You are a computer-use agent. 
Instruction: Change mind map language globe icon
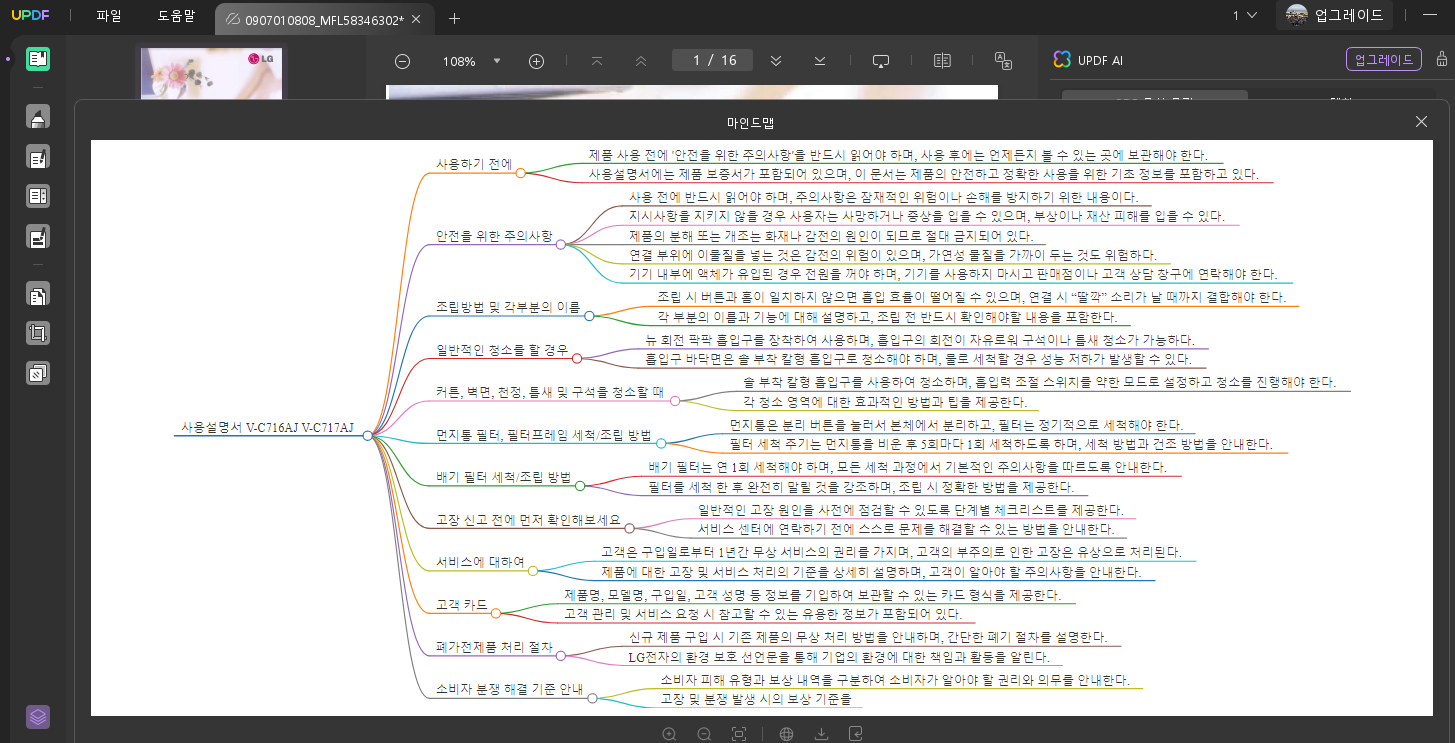786,734
